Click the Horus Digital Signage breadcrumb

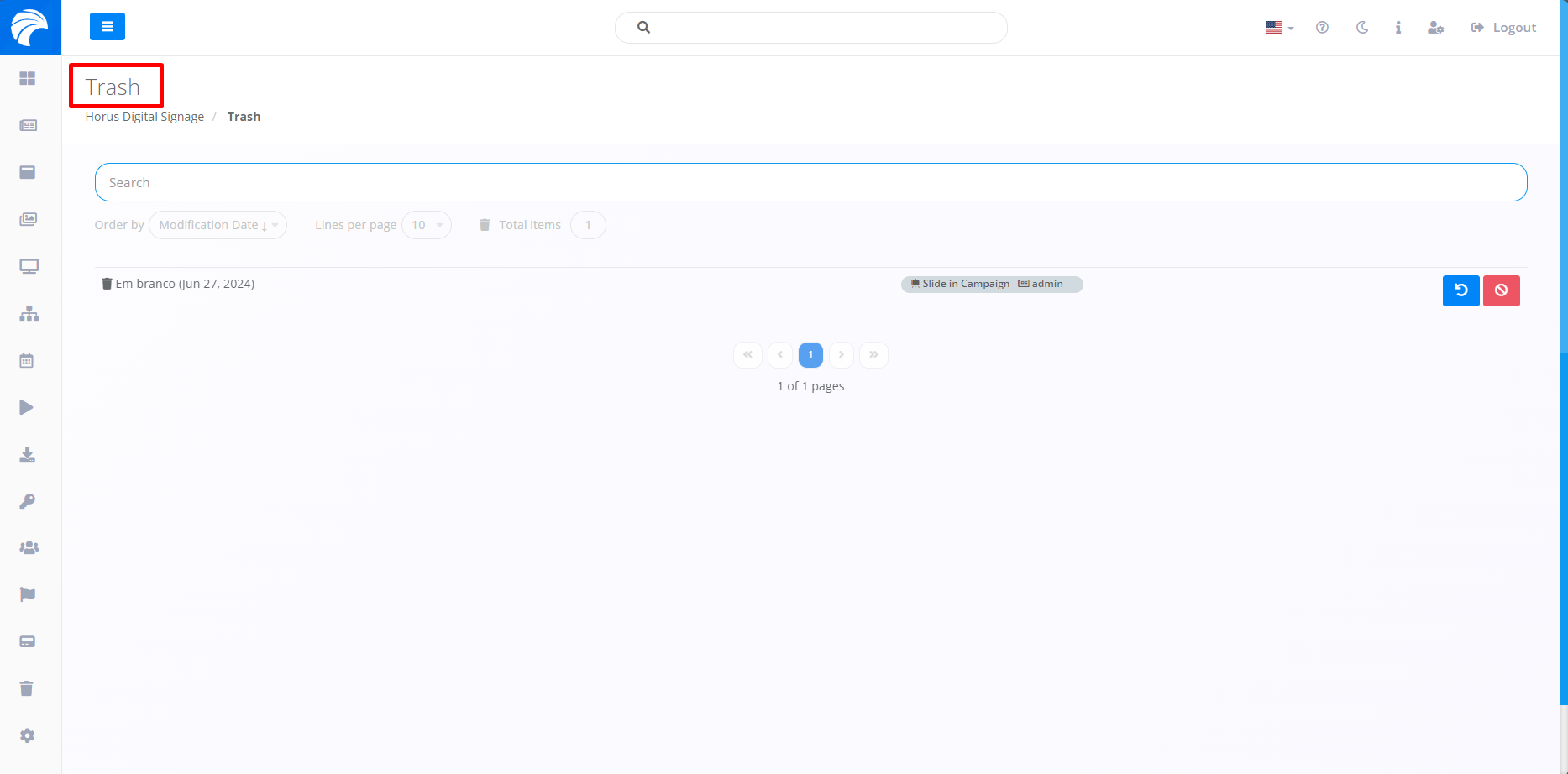pos(144,117)
